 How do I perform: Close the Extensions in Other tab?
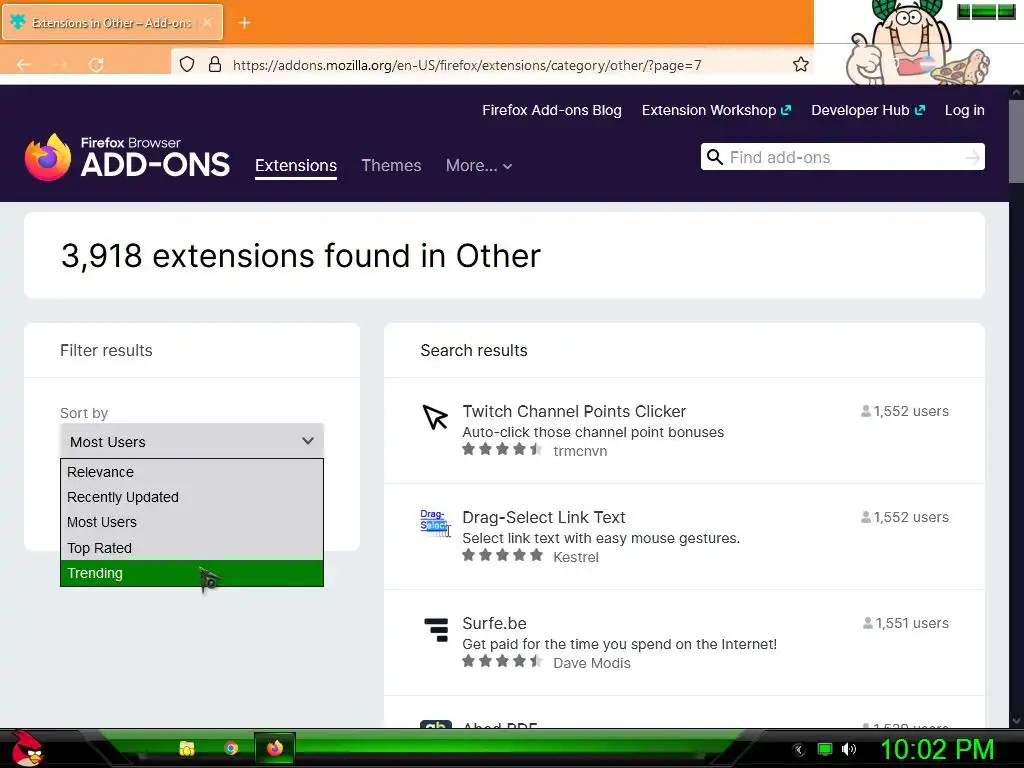(x=207, y=22)
